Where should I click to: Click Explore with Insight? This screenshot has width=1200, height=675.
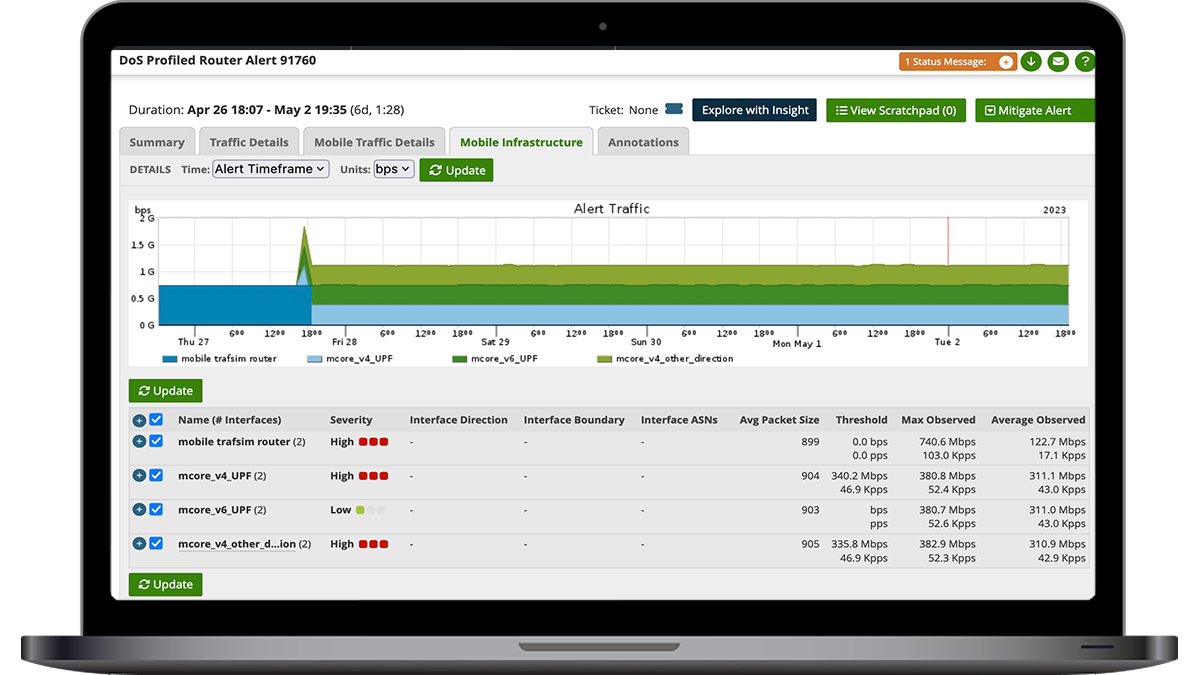(x=754, y=109)
